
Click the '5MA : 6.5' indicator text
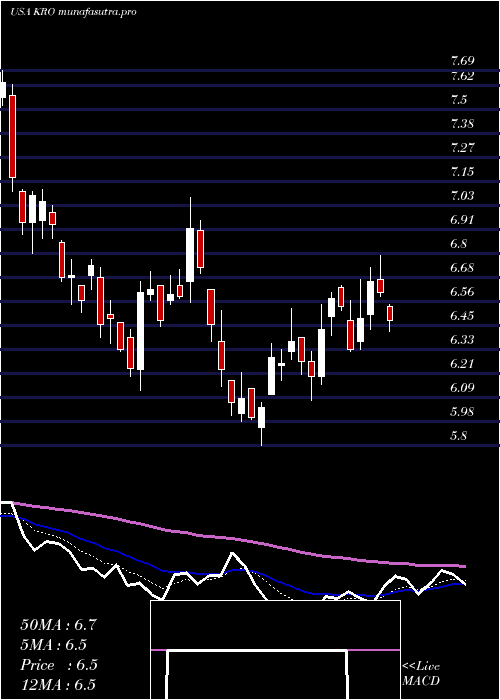54,645
